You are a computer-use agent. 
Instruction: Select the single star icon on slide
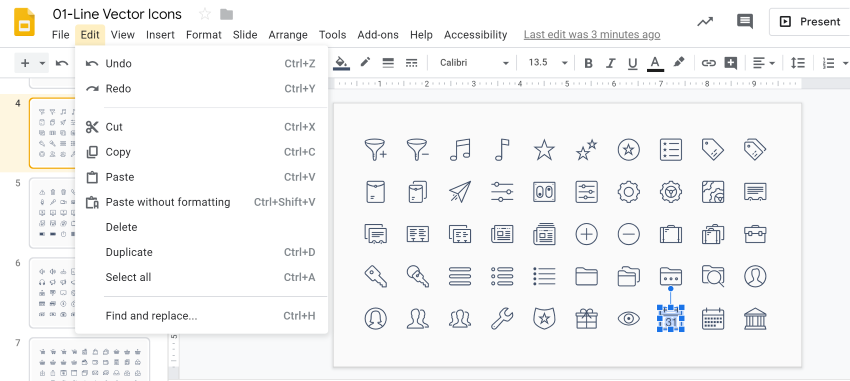coord(544,150)
